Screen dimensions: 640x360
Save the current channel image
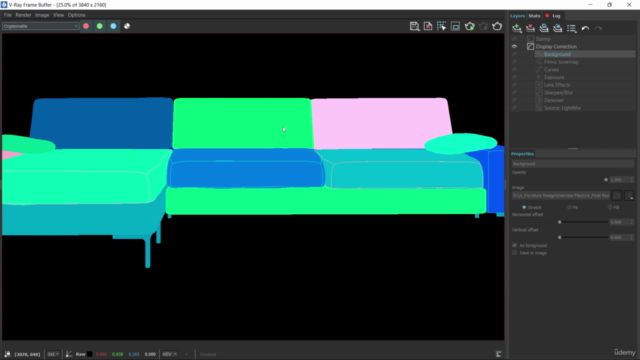[x=414, y=26]
